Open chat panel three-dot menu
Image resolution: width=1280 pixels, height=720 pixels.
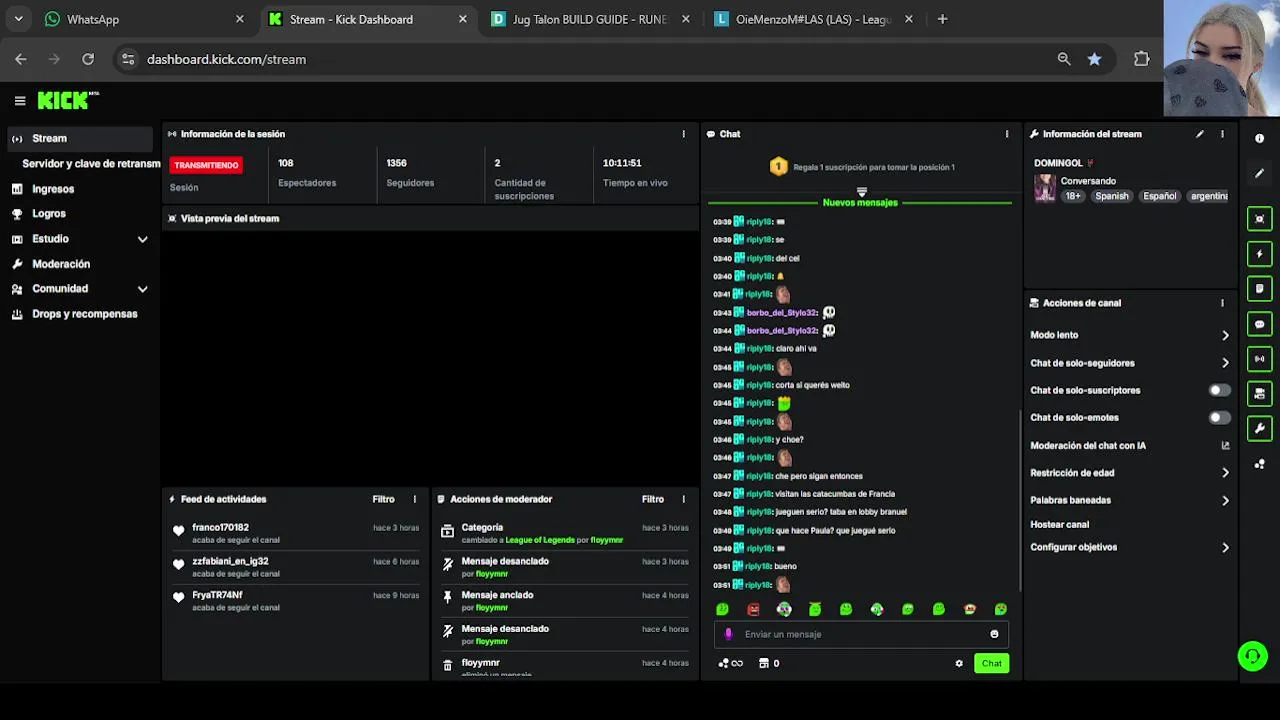(x=1007, y=134)
